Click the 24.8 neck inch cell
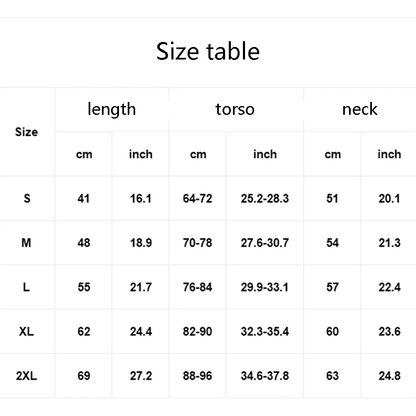The height and width of the screenshot is (416, 416). coord(389,376)
